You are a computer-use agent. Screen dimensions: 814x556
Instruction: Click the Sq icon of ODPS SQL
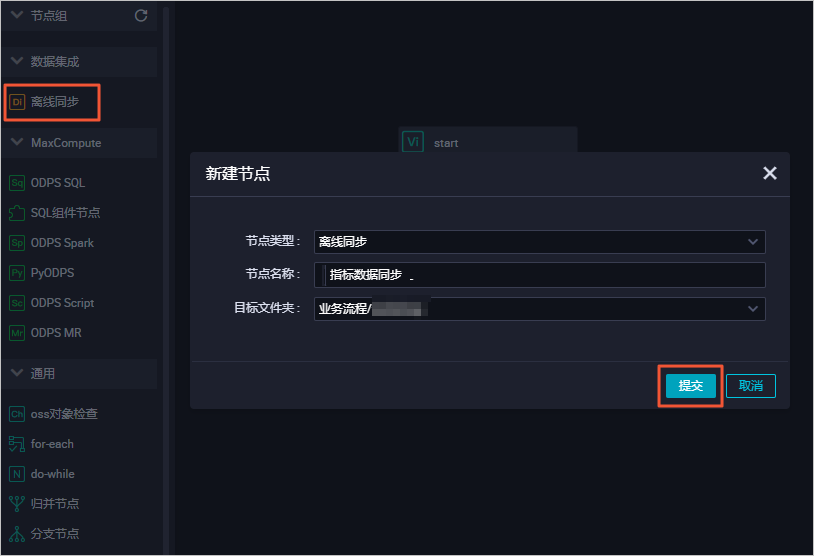click(x=17, y=183)
